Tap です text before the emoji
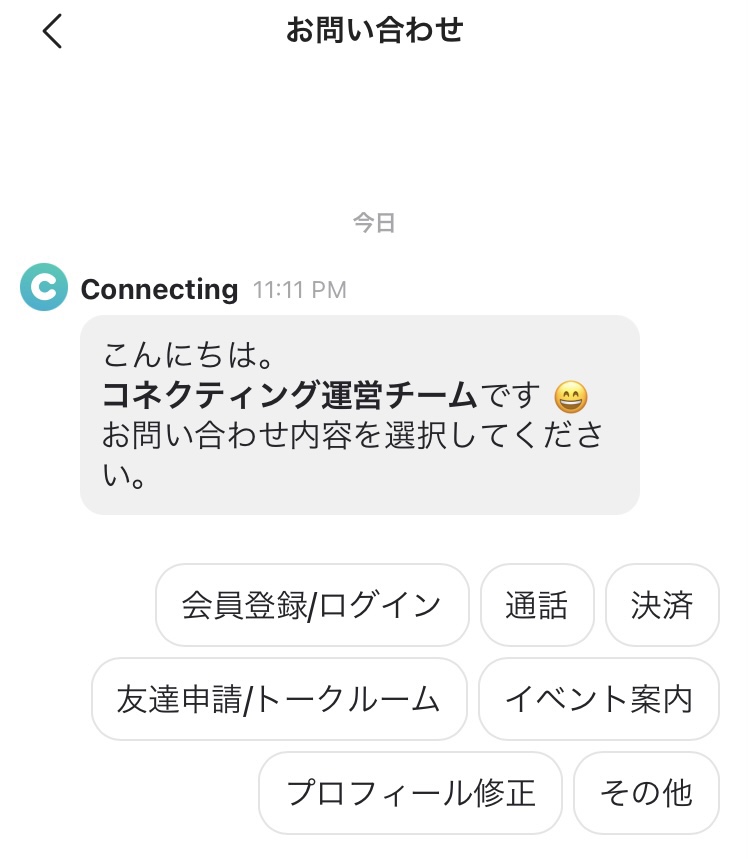This screenshot has width=749, height=859. coord(511,396)
